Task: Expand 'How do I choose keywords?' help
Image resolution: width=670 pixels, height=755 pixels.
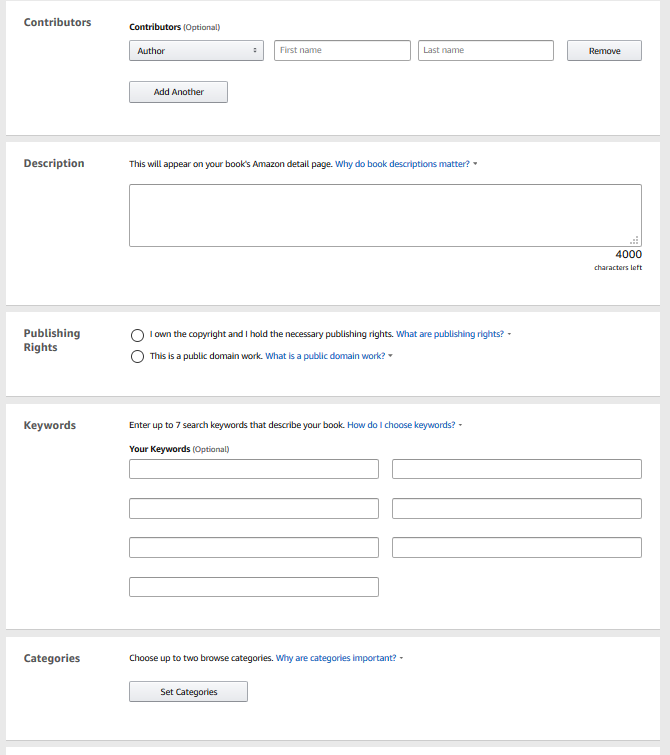Action: (401, 425)
